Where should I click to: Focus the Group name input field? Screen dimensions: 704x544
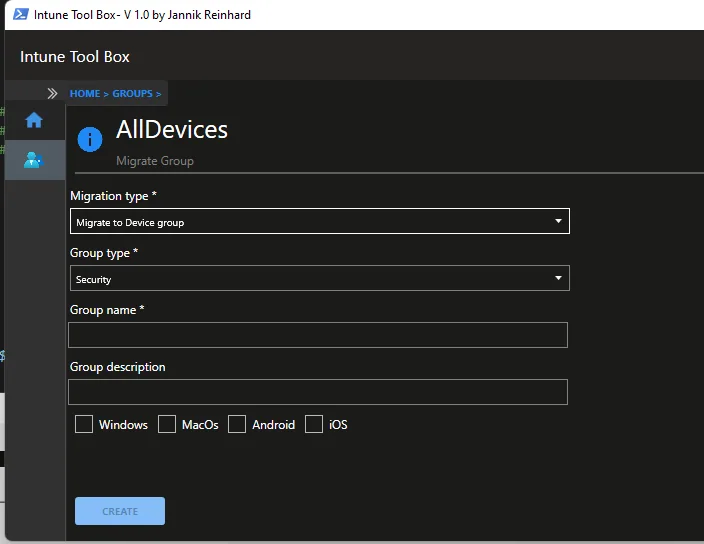[x=318, y=335]
